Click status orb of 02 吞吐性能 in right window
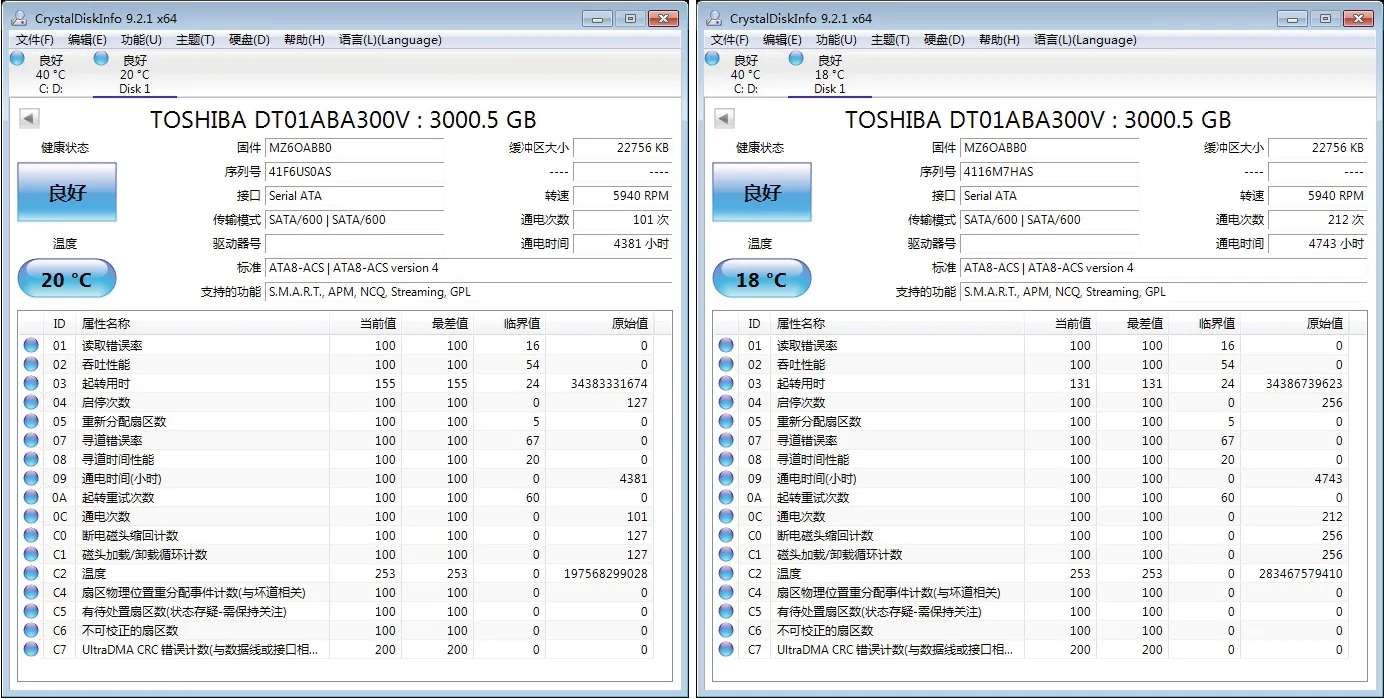 pos(726,365)
